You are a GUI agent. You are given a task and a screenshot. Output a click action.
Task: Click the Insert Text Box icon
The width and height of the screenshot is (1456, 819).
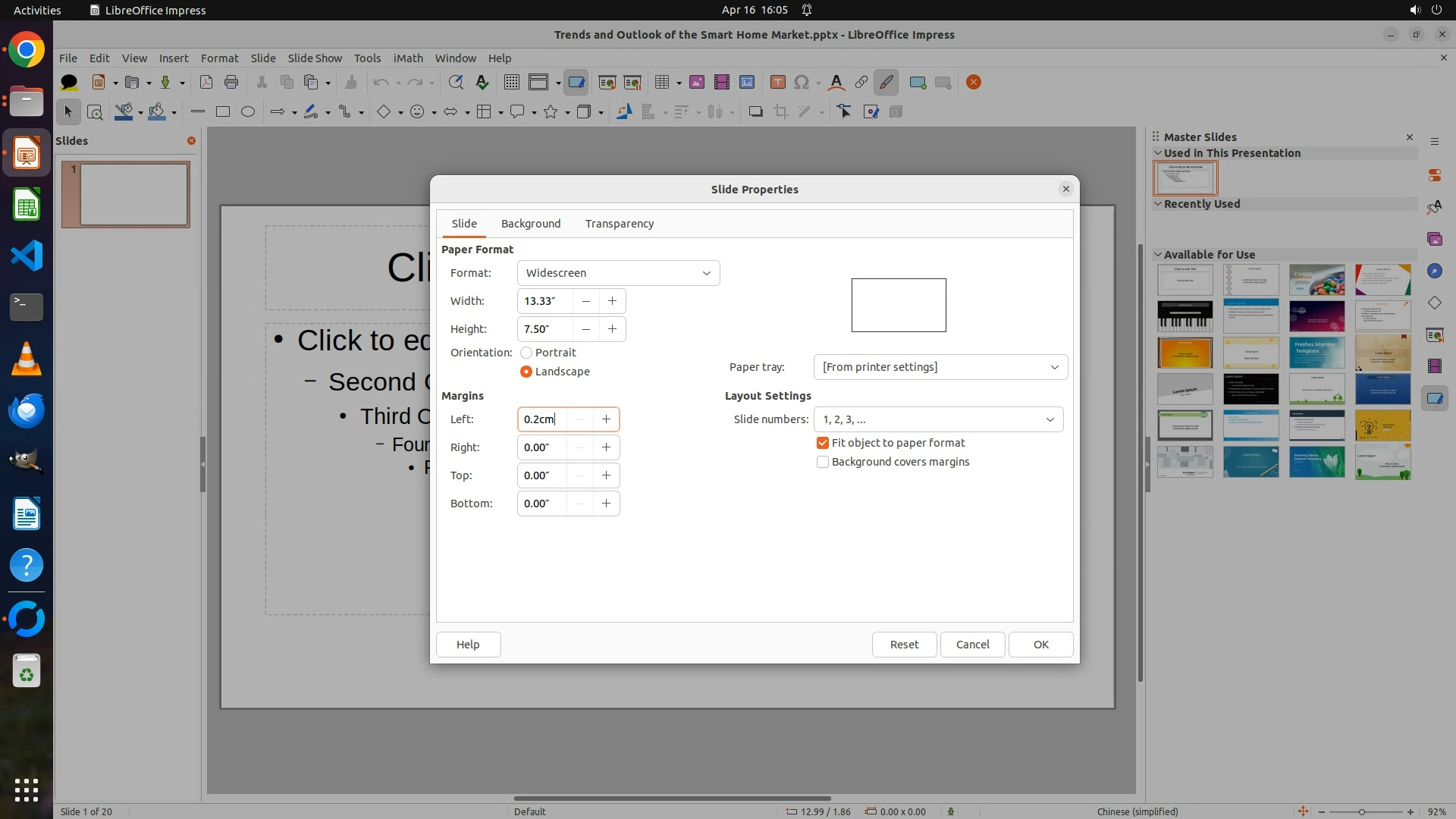(x=777, y=83)
